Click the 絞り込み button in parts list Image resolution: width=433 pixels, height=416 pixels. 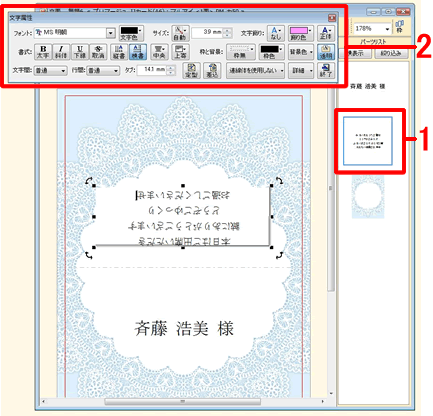[391, 53]
